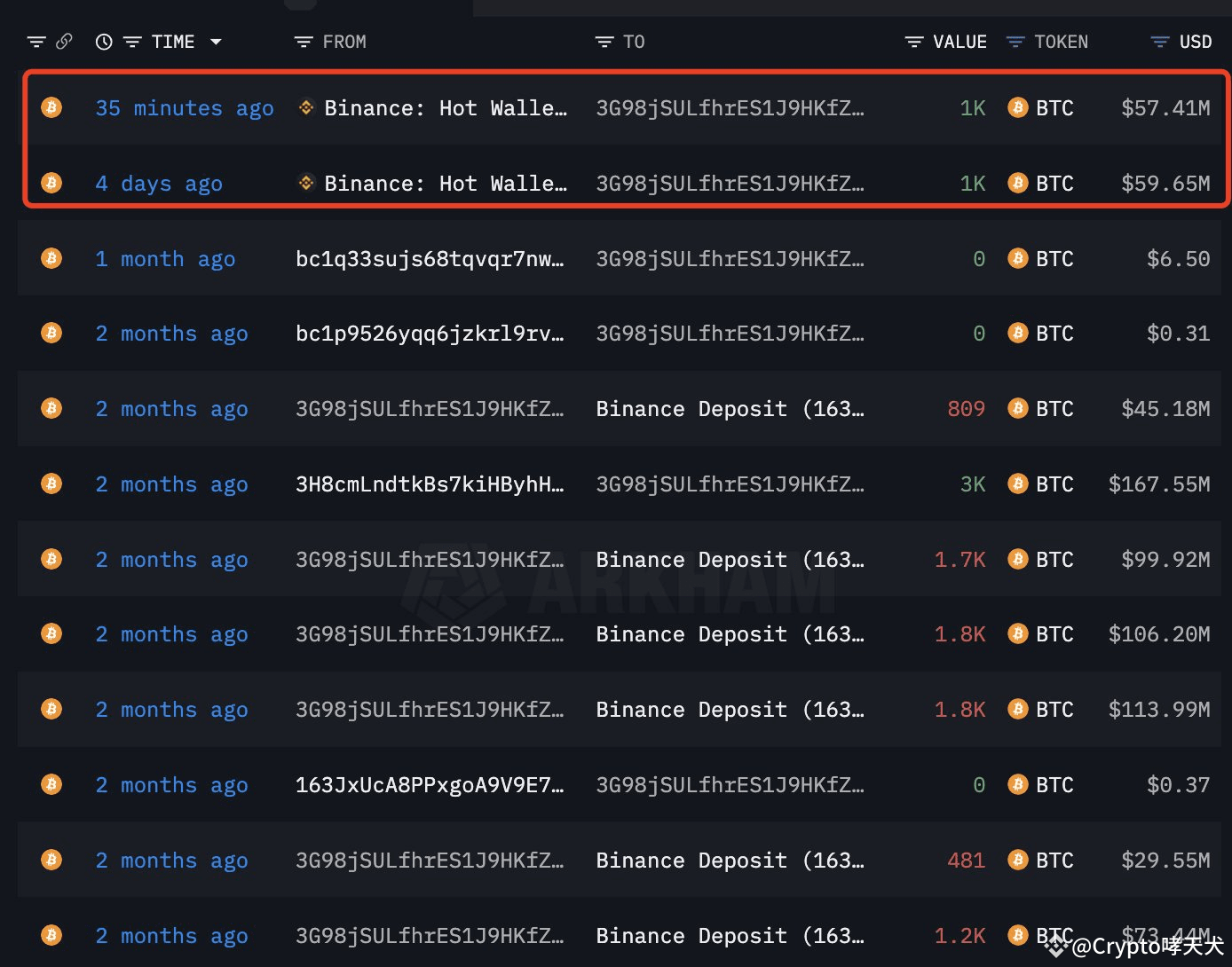Click the filter icon on the TOKEN column
This screenshot has height=967, width=1232.
1014,41
